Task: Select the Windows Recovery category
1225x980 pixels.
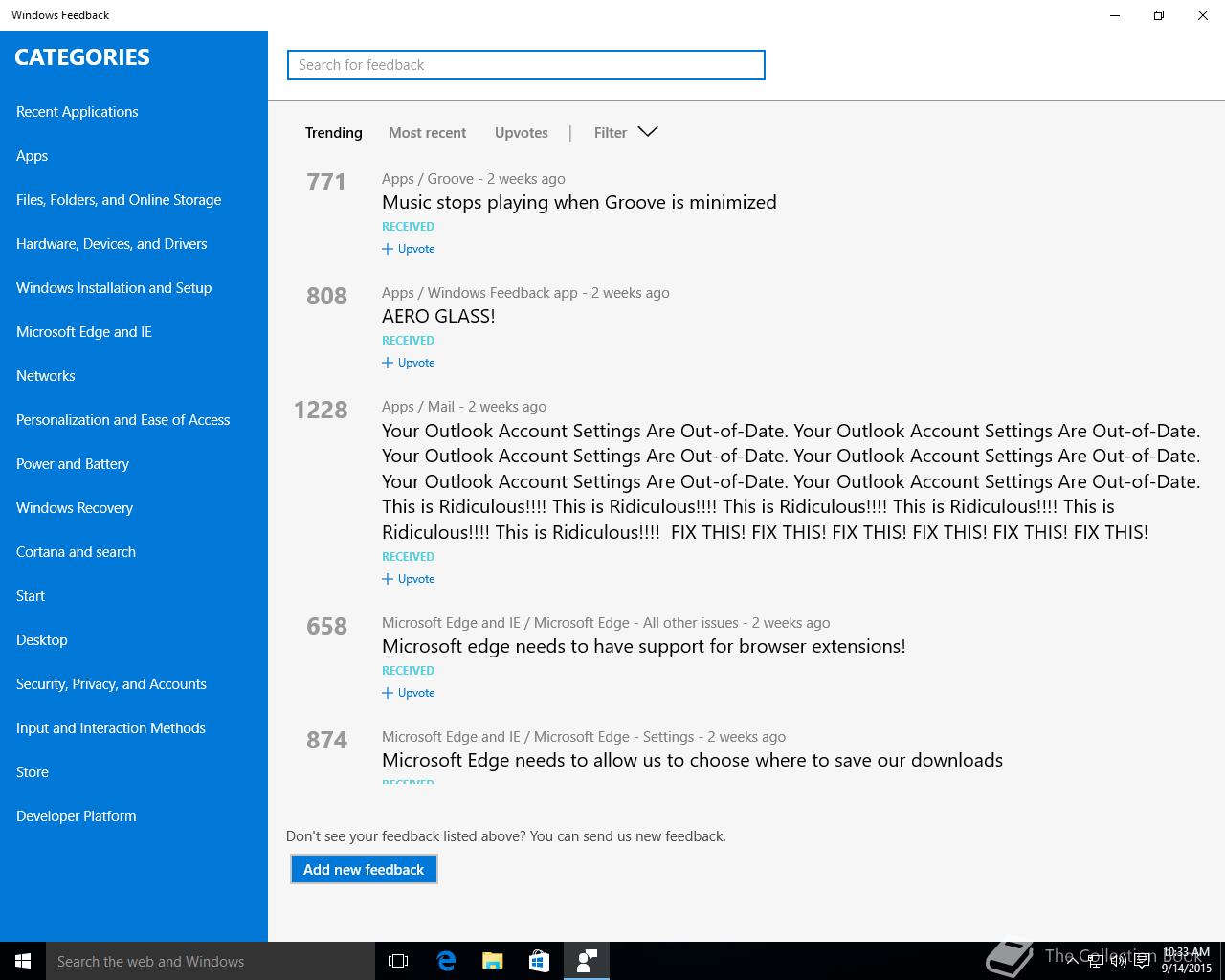Action: coord(75,508)
